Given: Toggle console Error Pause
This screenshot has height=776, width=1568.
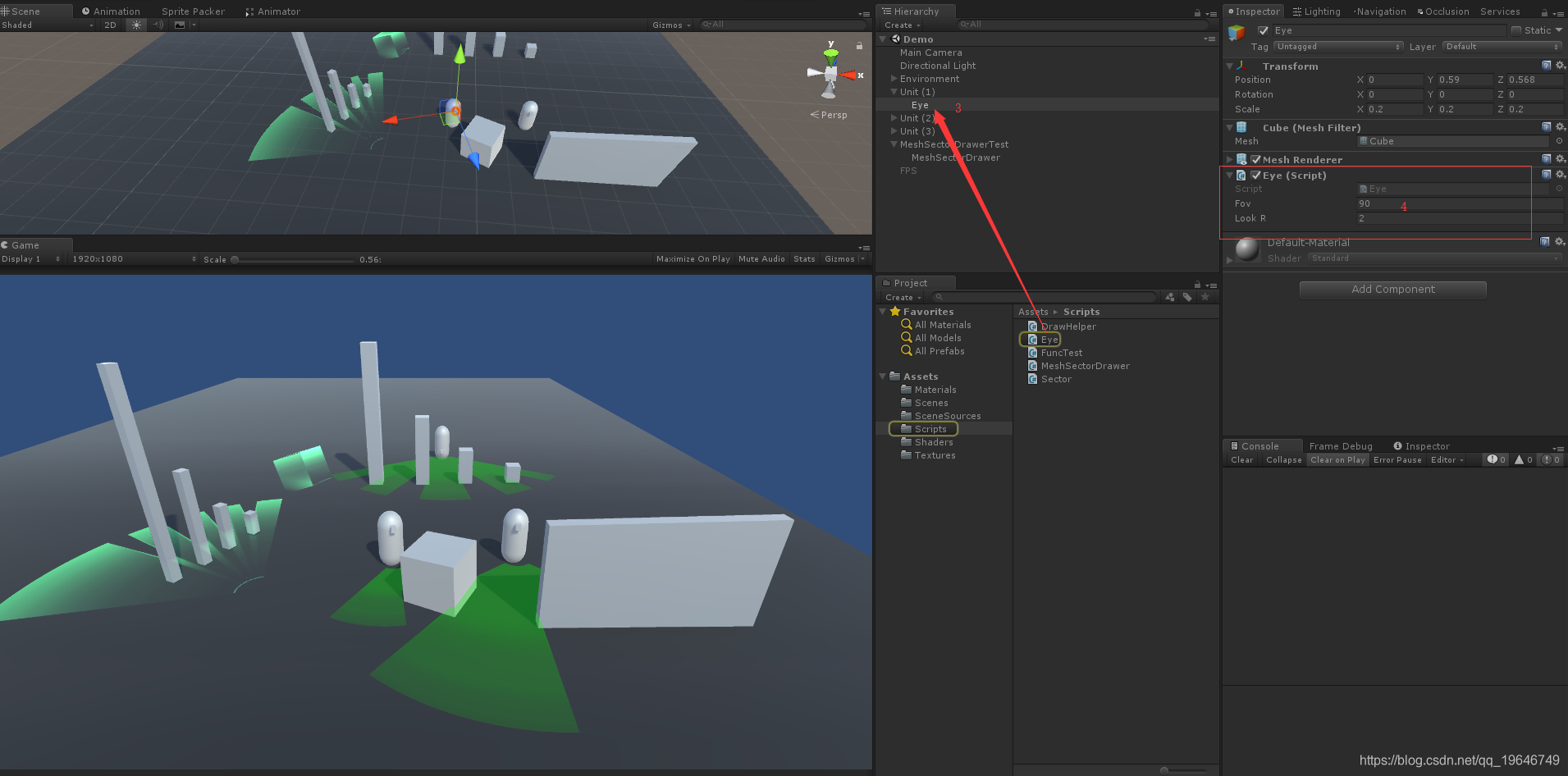Looking at the screenshot, I should pyautogui.click(x=1397, y=459).
